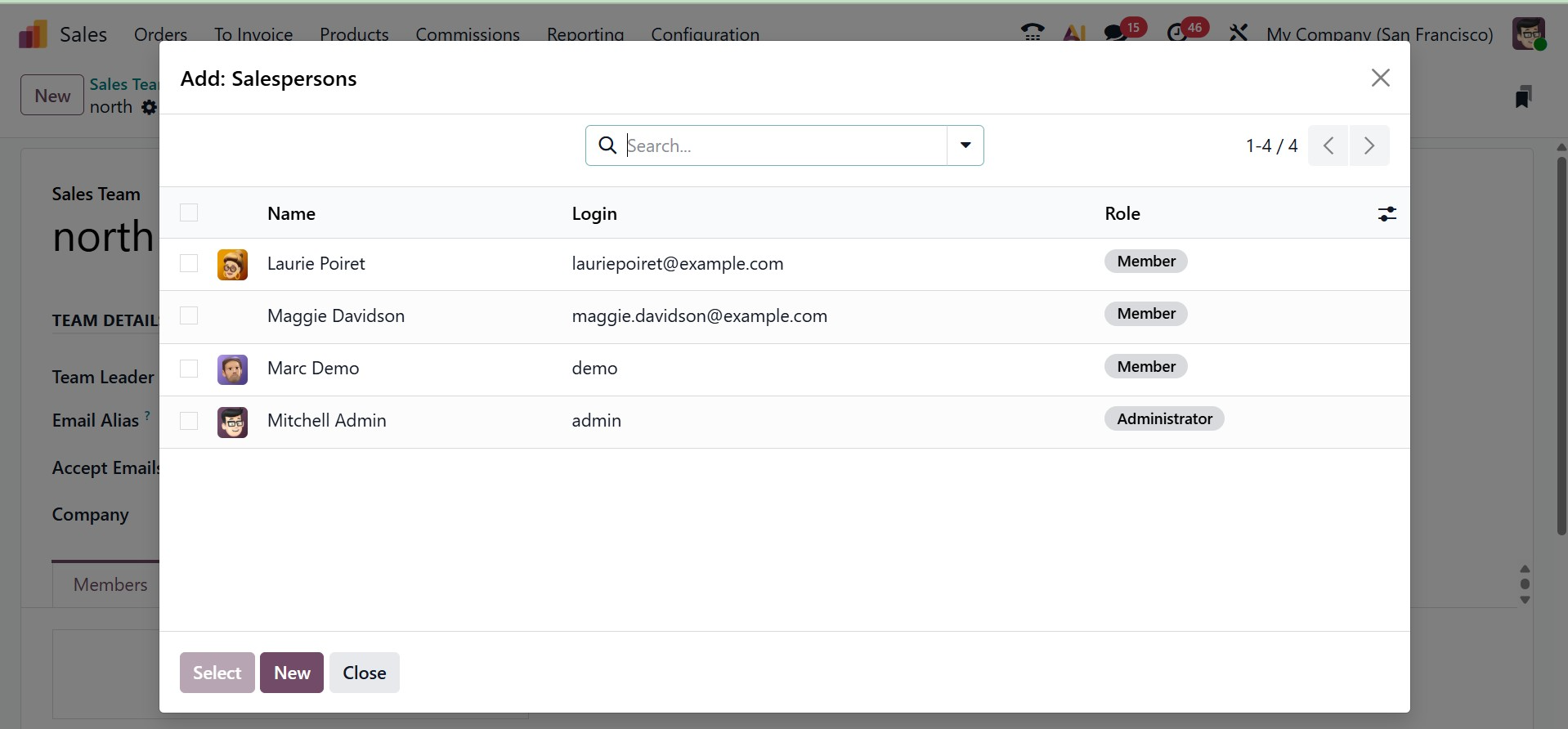This screenshot has height=729, width=1568.
Task: Go to previous page of salespersons
Action: click(1328, 145)
